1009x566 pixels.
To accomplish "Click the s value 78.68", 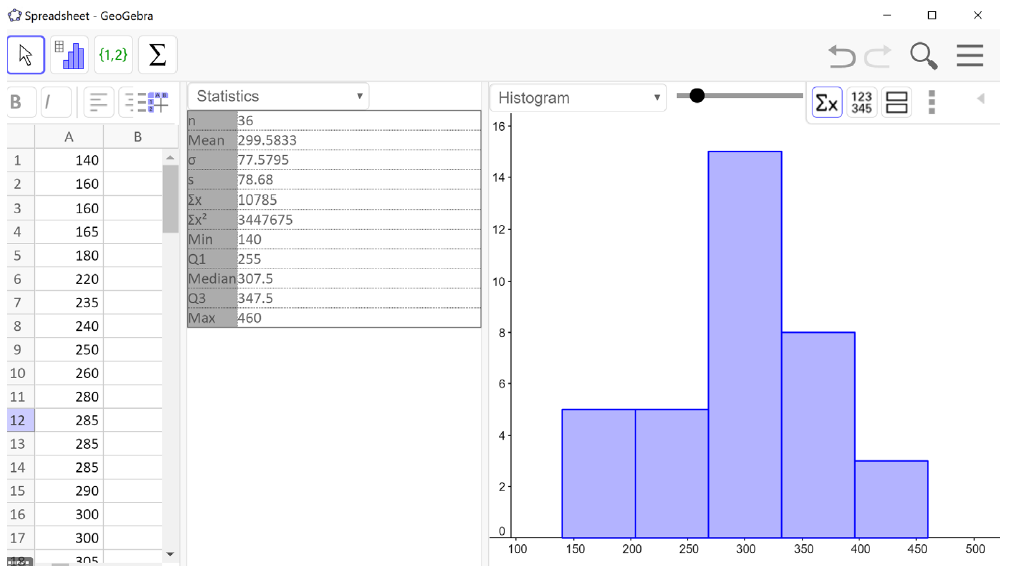I will tap(255, 180).
